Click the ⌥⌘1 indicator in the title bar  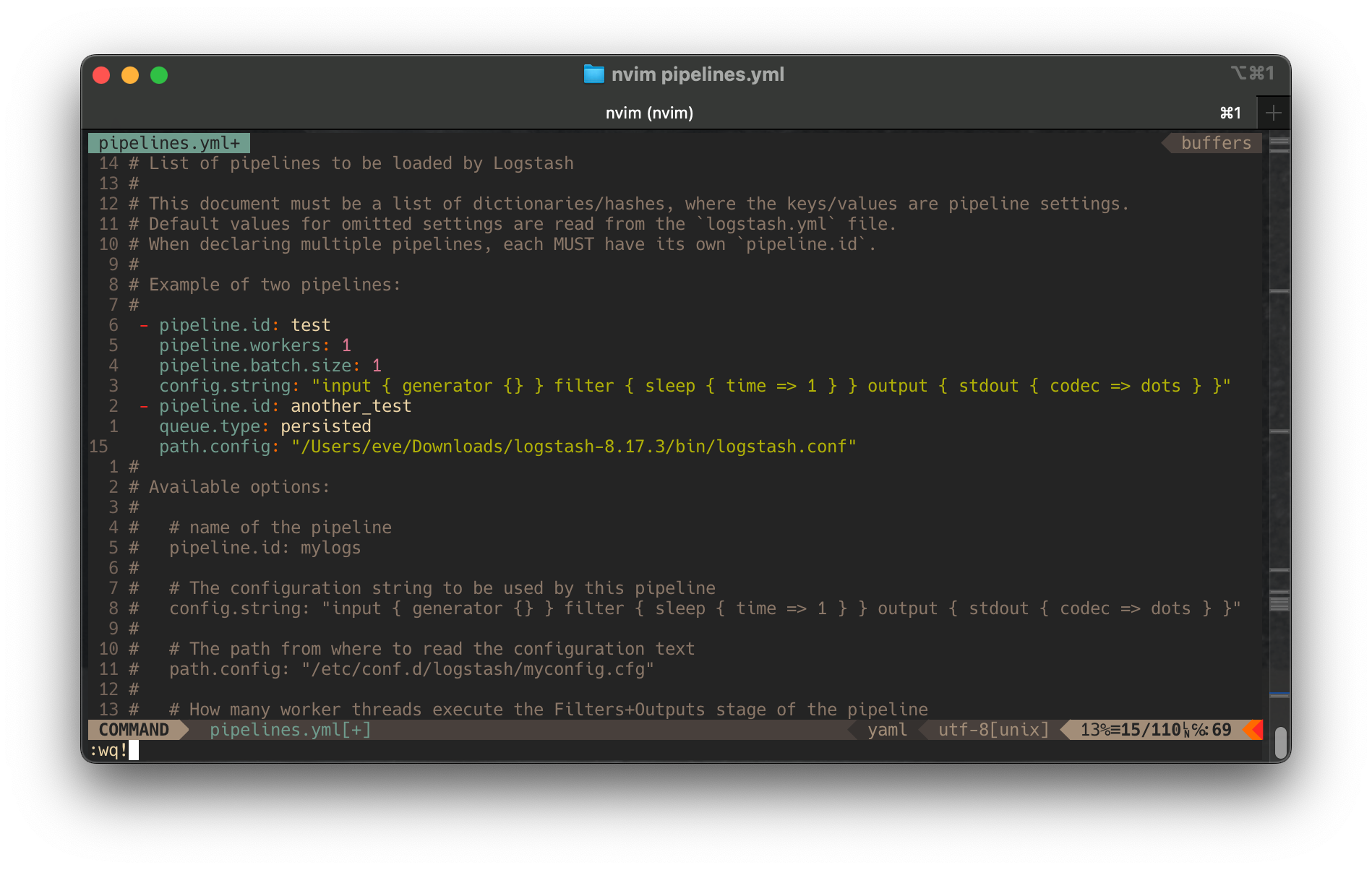[1253, 73]
